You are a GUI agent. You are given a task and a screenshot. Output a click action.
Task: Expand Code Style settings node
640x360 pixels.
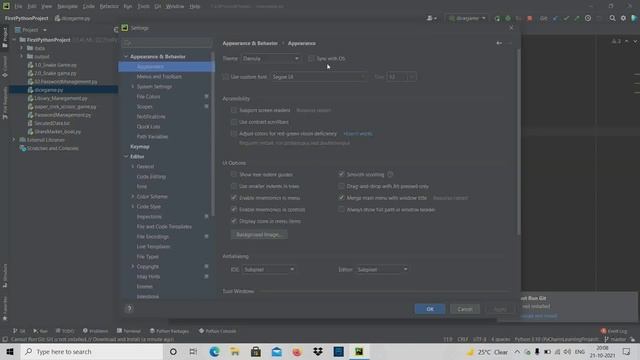[x=133, y=207]
